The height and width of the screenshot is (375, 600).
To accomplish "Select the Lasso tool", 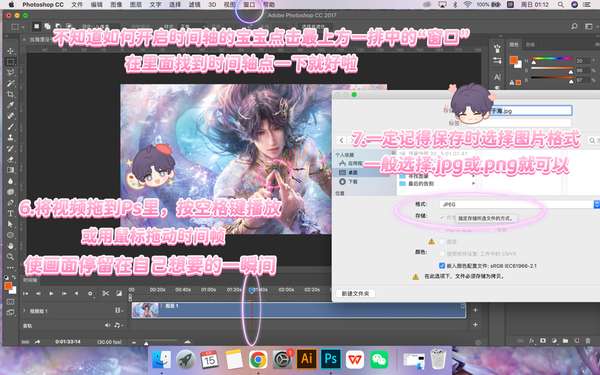I will (11, 72).
